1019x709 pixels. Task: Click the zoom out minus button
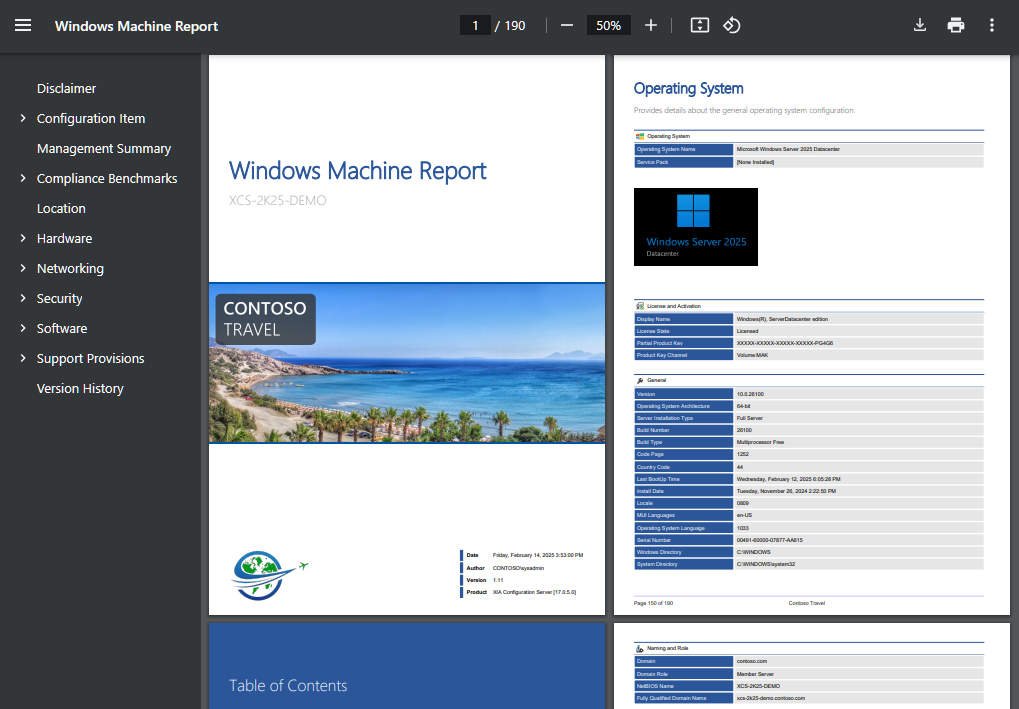pos(567,25)
